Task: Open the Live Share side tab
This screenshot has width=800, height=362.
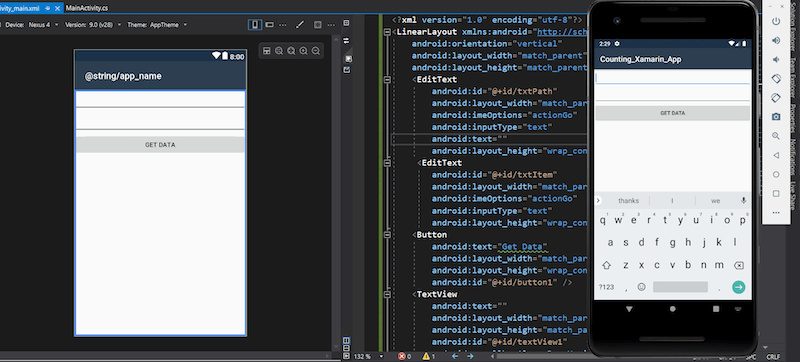Action: 794,196
